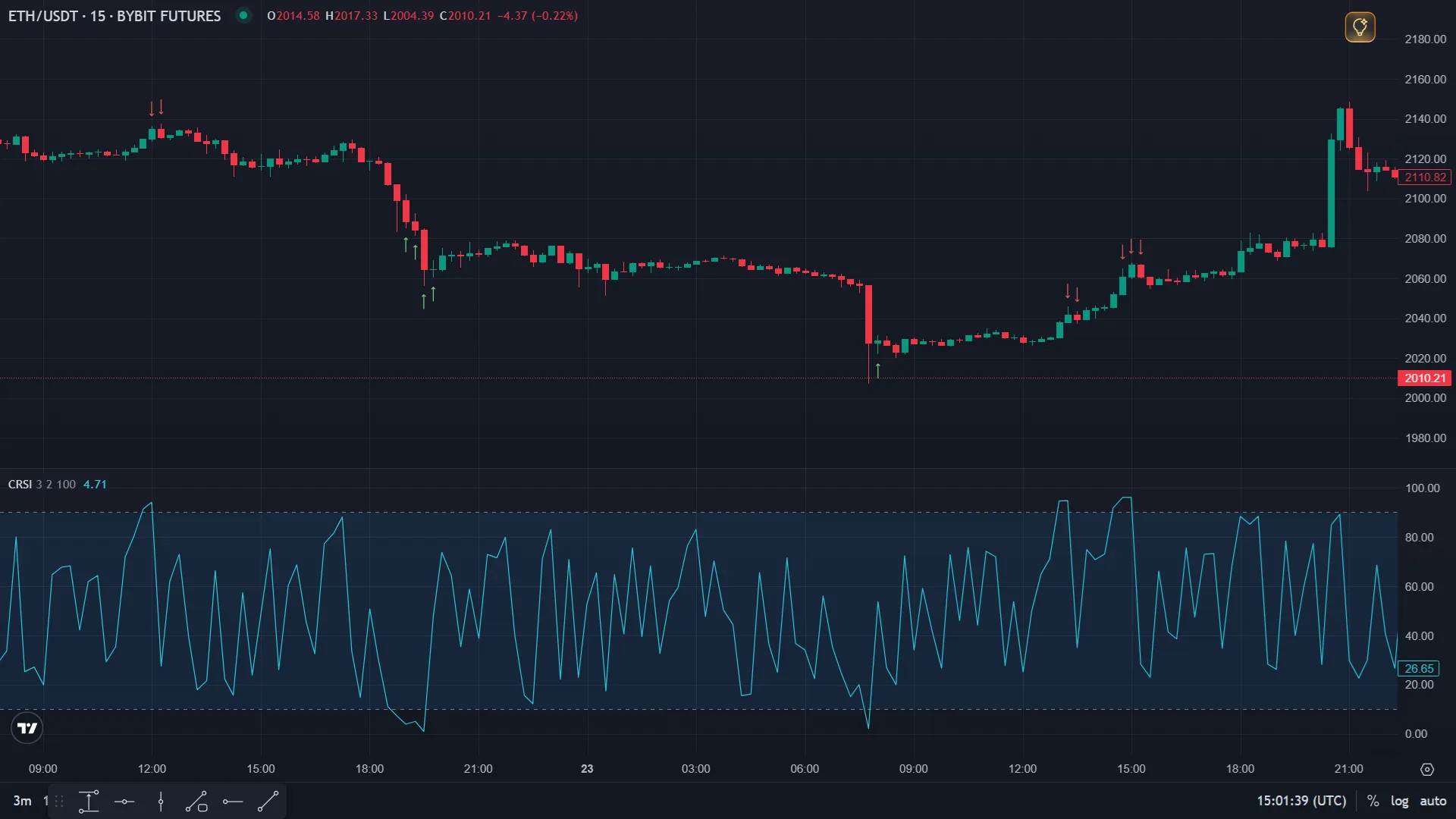Select the price range measure tool
Viewport: 1456px width, 819px height.
[x=89, y=802]
